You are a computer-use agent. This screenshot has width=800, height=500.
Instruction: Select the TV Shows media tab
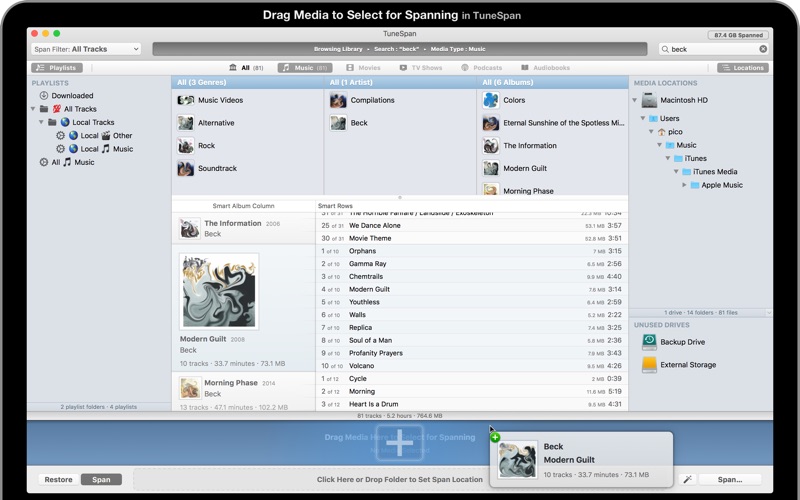(421, 68)
